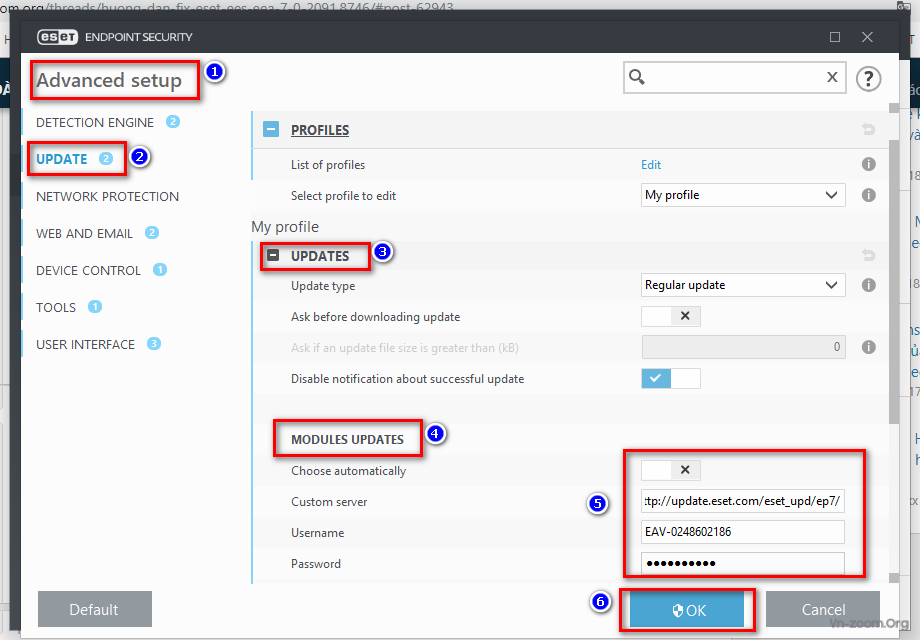The width and height of the screenshot is (920, 640).
Task: Click revert arrow icon in Profiles header
Action: [868, 130]
